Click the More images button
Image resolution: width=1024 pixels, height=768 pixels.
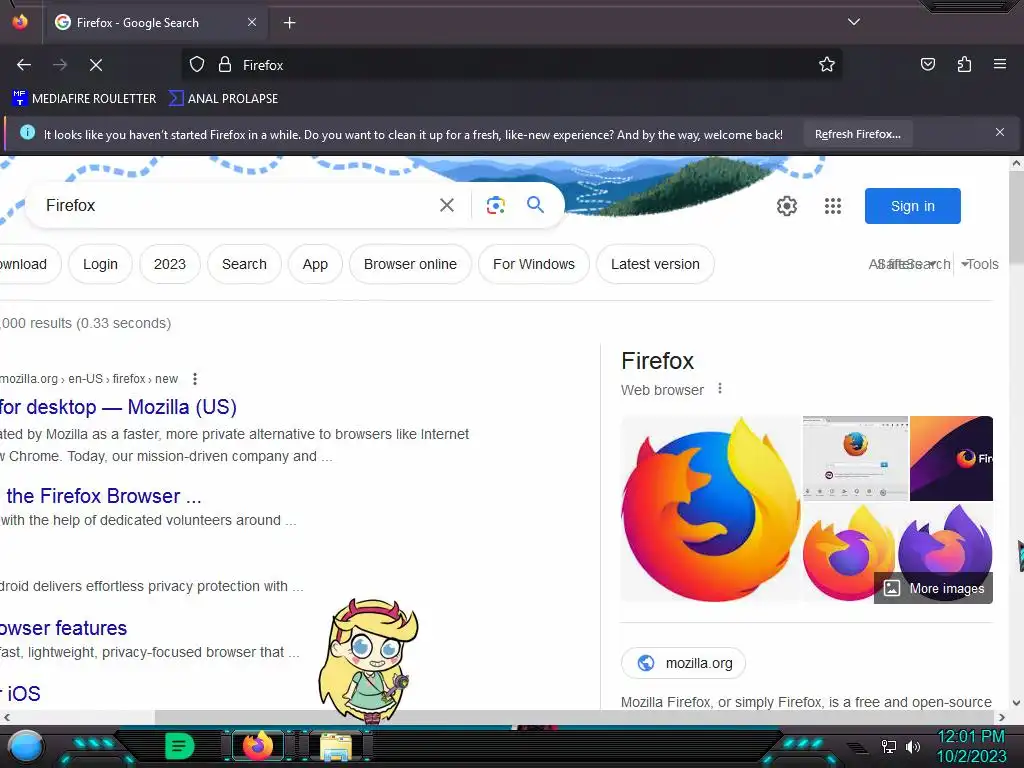[933, 588]
